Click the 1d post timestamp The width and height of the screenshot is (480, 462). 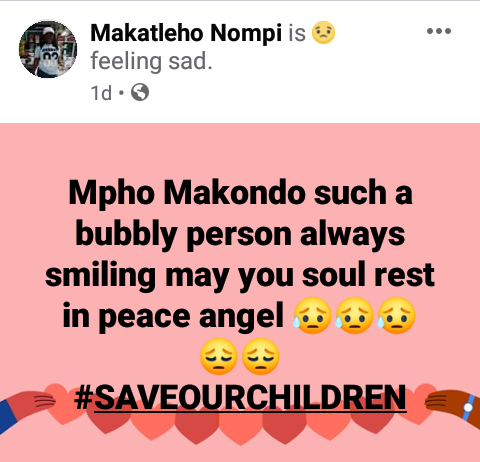[101, 93]
